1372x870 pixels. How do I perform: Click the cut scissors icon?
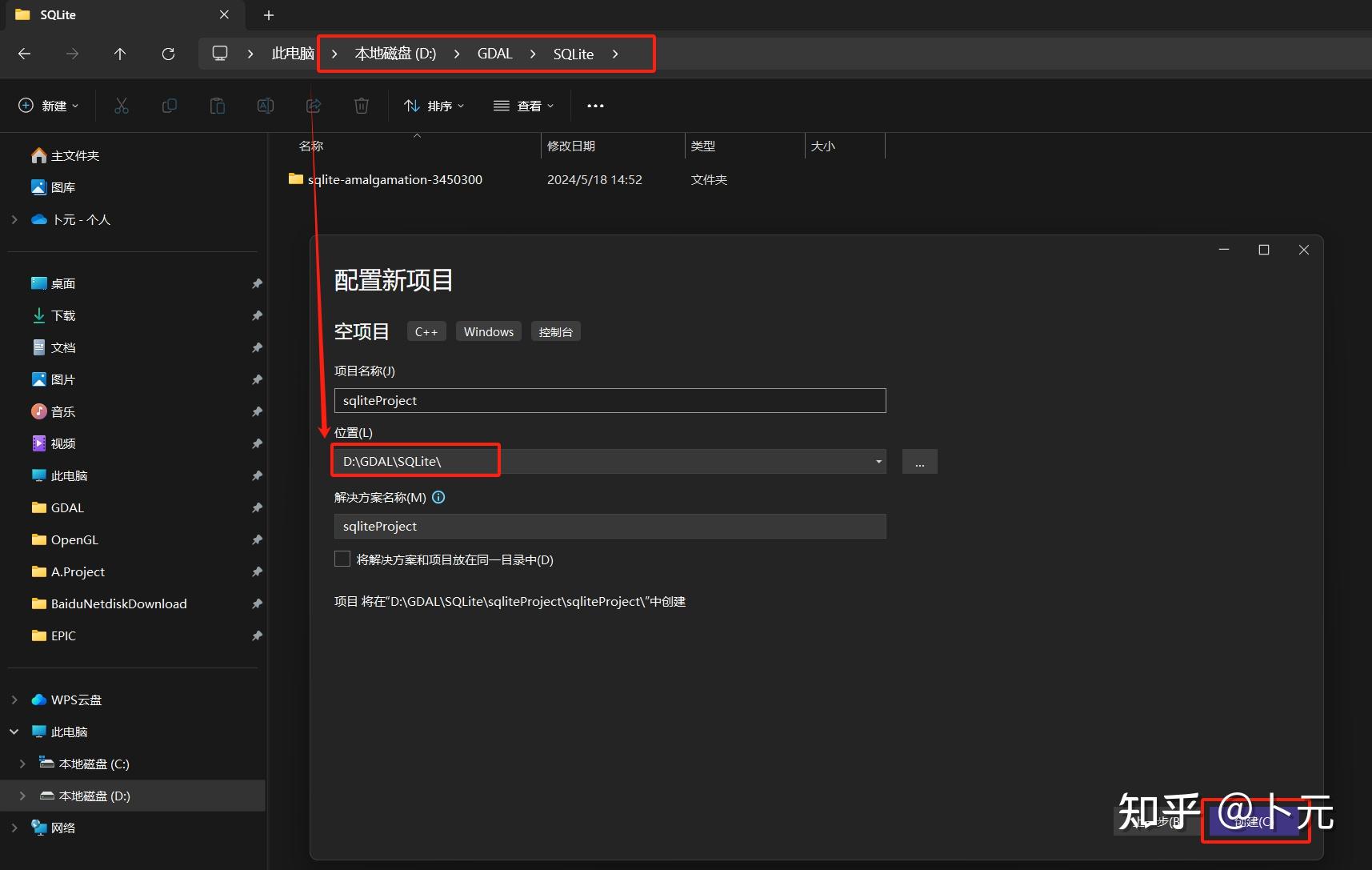(122, 106)
